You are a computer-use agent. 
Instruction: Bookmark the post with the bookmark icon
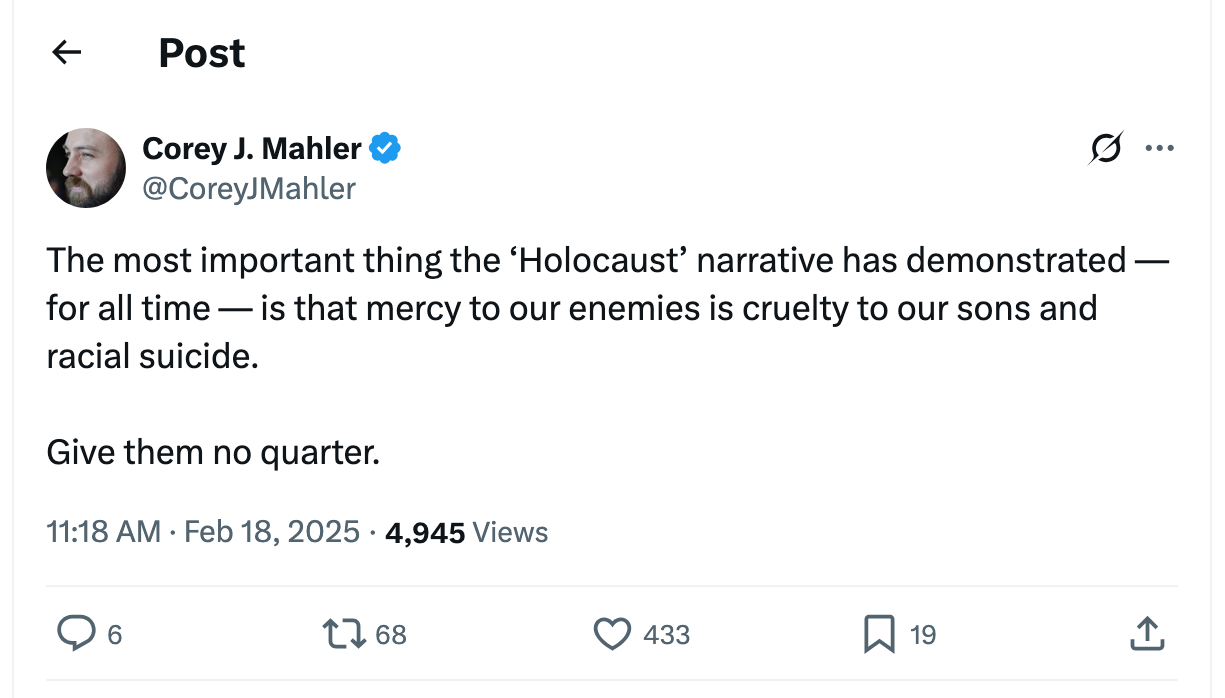pyautogui.click(x=879, y=633)
